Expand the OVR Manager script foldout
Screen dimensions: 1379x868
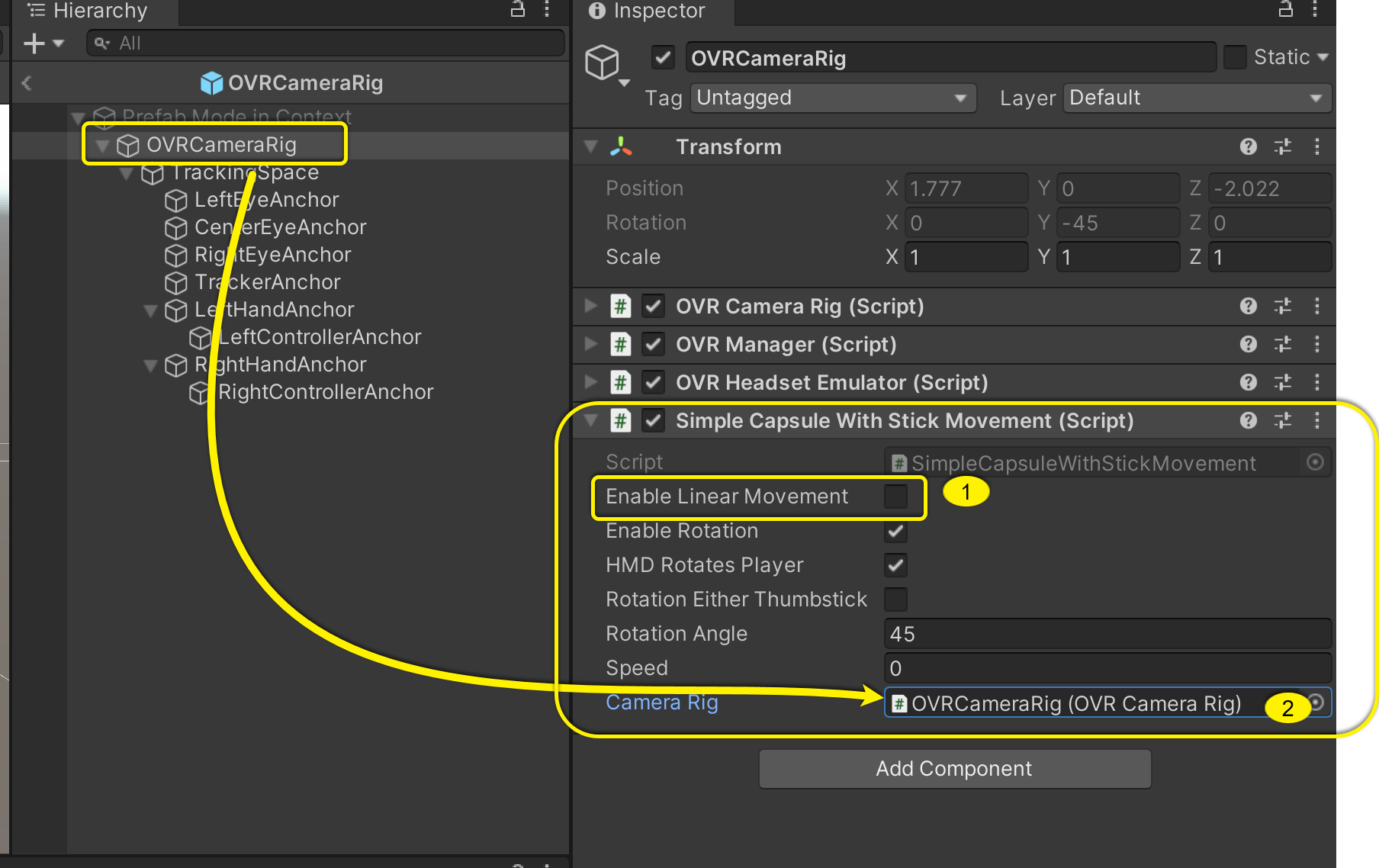(591, 344)
